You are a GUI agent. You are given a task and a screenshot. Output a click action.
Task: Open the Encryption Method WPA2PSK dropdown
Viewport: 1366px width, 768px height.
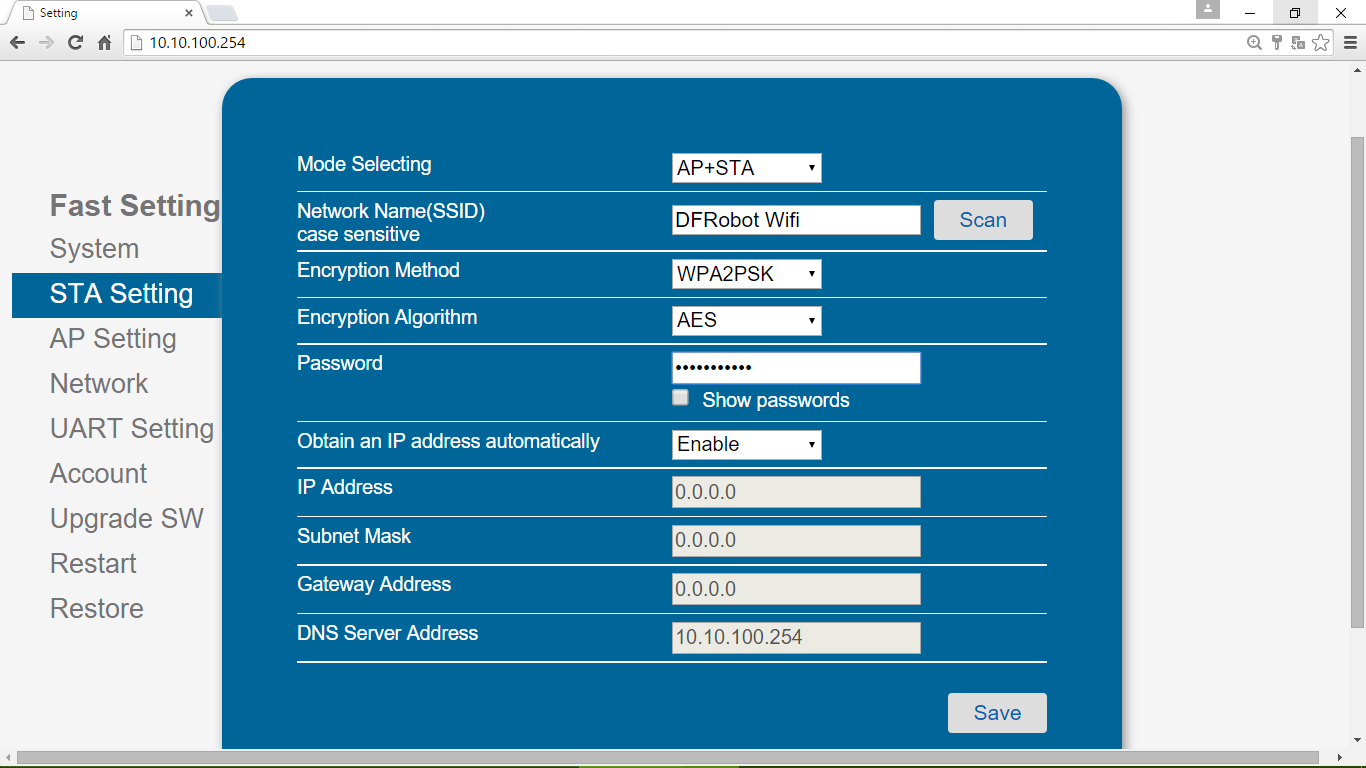[747, 273]
